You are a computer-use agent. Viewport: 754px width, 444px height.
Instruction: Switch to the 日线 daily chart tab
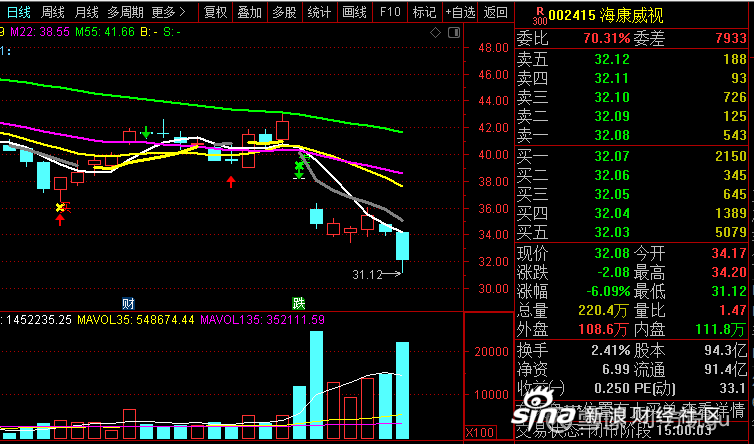18,12
